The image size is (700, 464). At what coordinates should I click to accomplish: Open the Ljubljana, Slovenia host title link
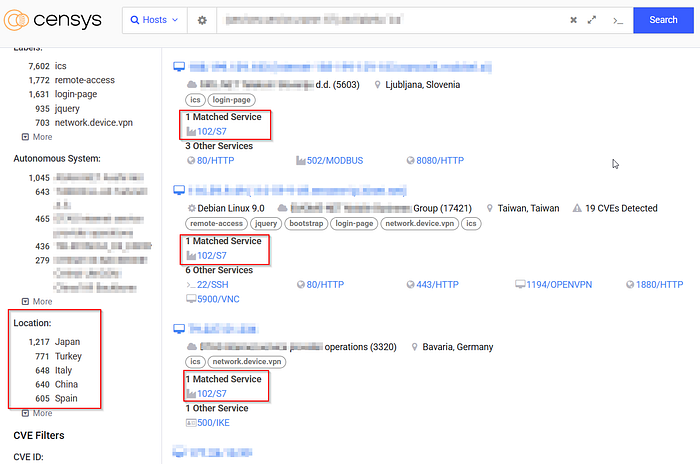tap(341, 67)
